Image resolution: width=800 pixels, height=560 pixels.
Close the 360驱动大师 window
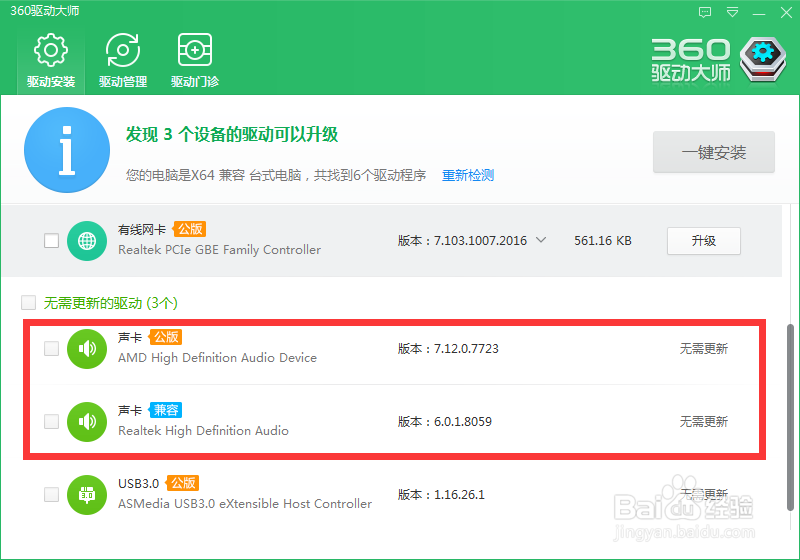tap(786, 12)
